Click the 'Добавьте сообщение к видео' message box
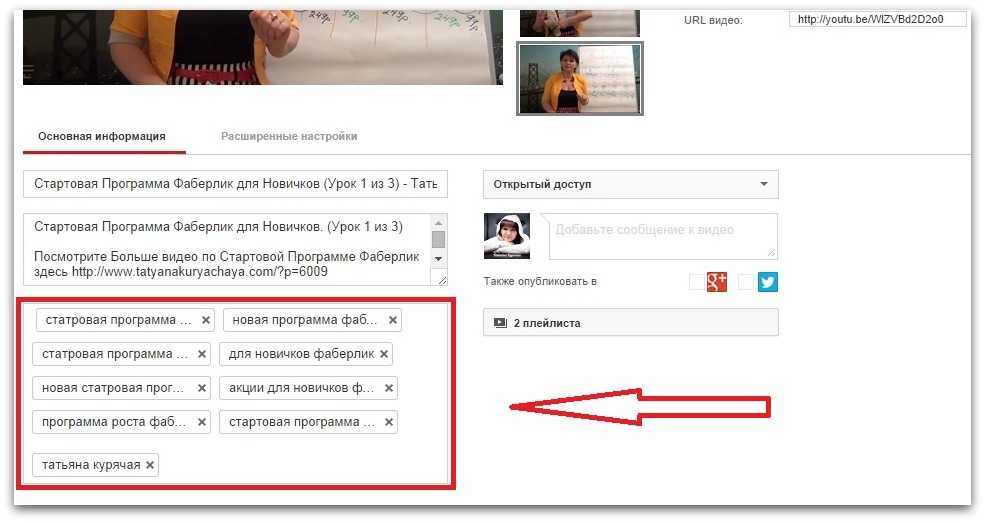Screen dimensions: 985x523 coord(663,236)
